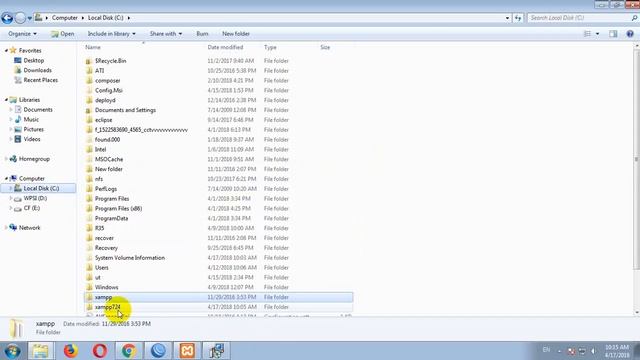The width and height of the screenshot is (640, 360).
Task: Launch Firefox from the taskbar
Action: click(70, 351)
